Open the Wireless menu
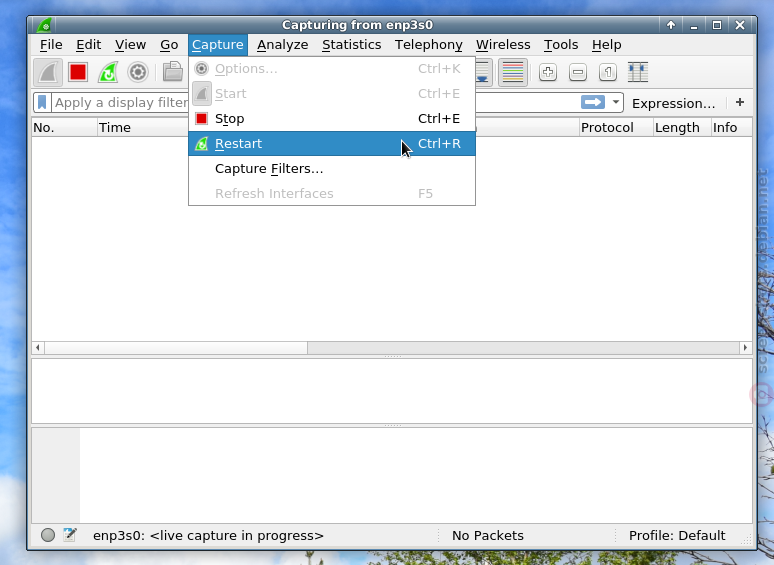The width and height of the screenshot is (774, 565). (503, 45)
